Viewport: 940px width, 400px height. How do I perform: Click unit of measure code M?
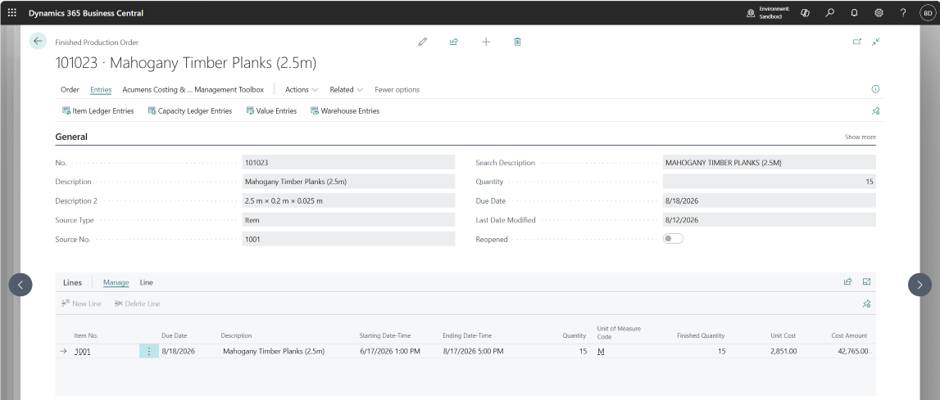(x=601, y=351)
